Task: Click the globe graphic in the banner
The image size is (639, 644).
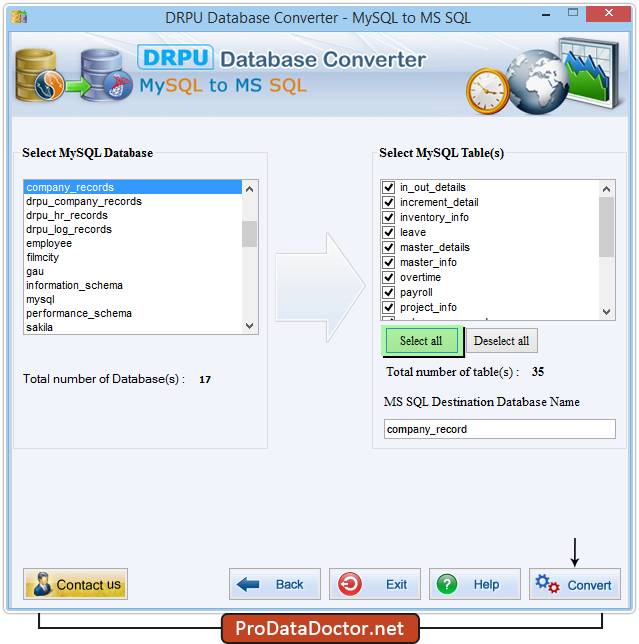Action: (x=537, y=82)
